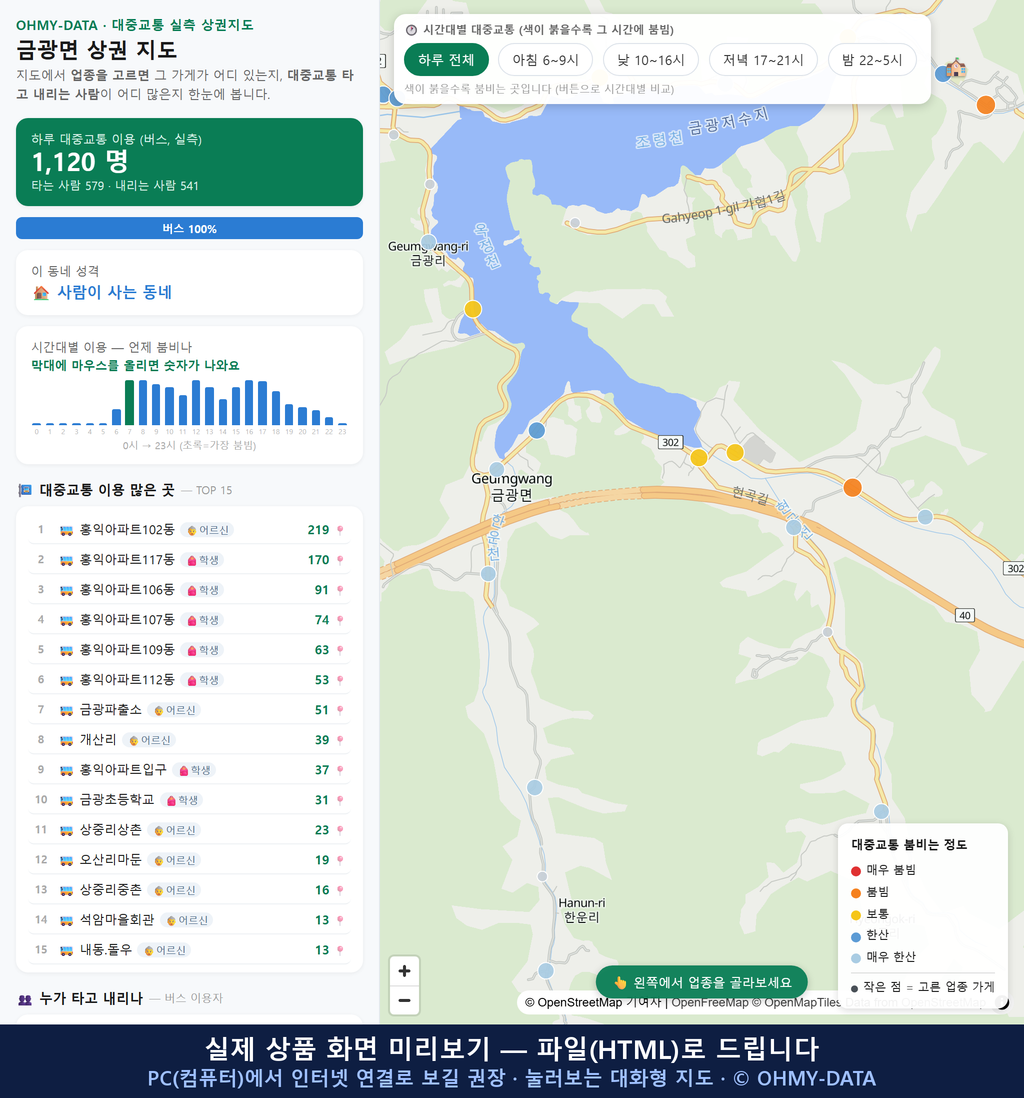The image size is (1024, 1098).
Task: Click the 학생 tag on 홍익아파트117동
Action: [203, 560]
